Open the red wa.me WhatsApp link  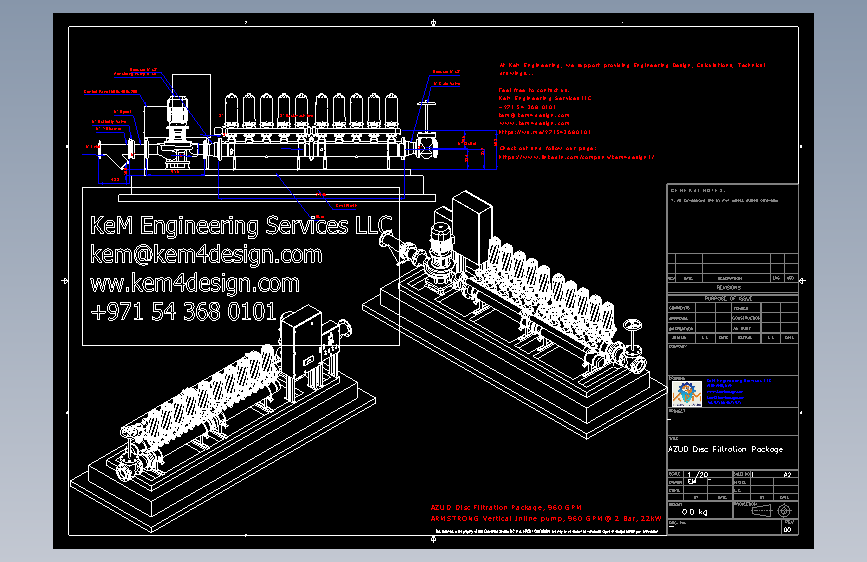545,132
